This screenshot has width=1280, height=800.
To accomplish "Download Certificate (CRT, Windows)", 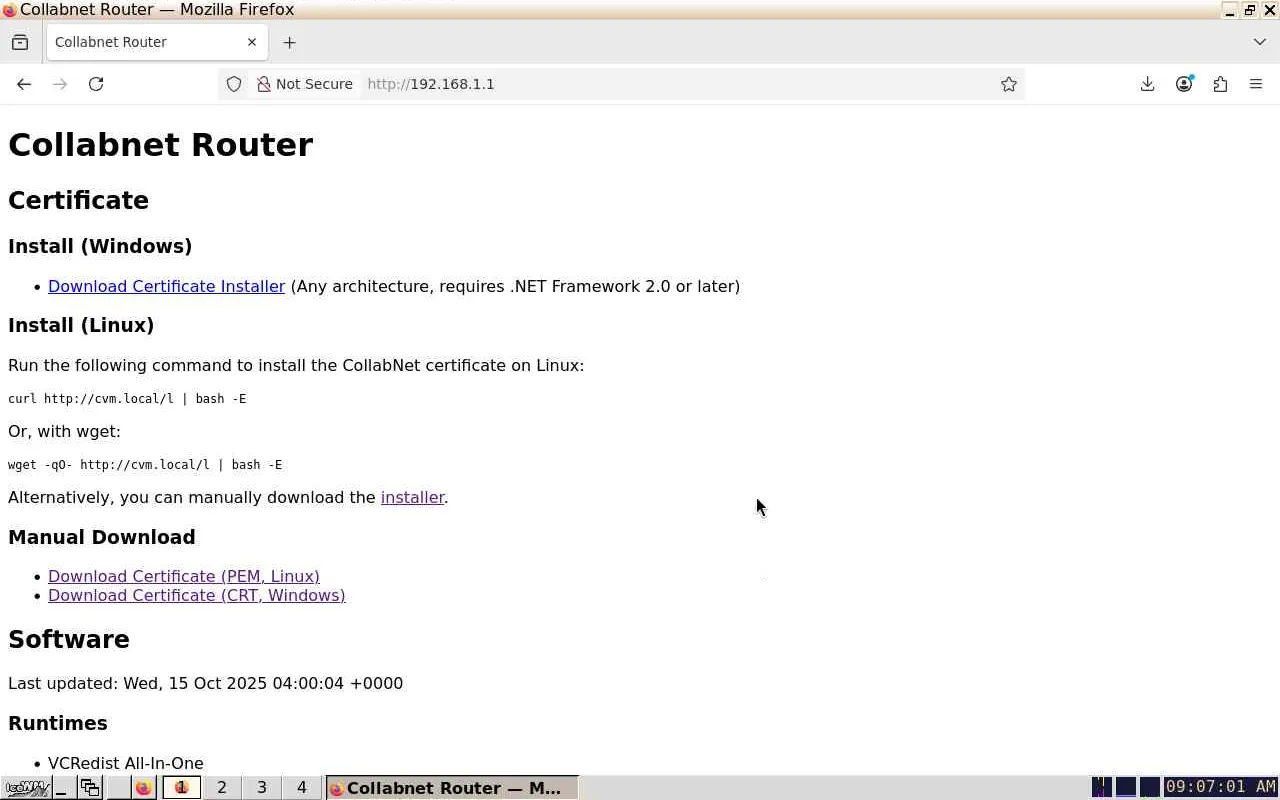I will 197,595.
